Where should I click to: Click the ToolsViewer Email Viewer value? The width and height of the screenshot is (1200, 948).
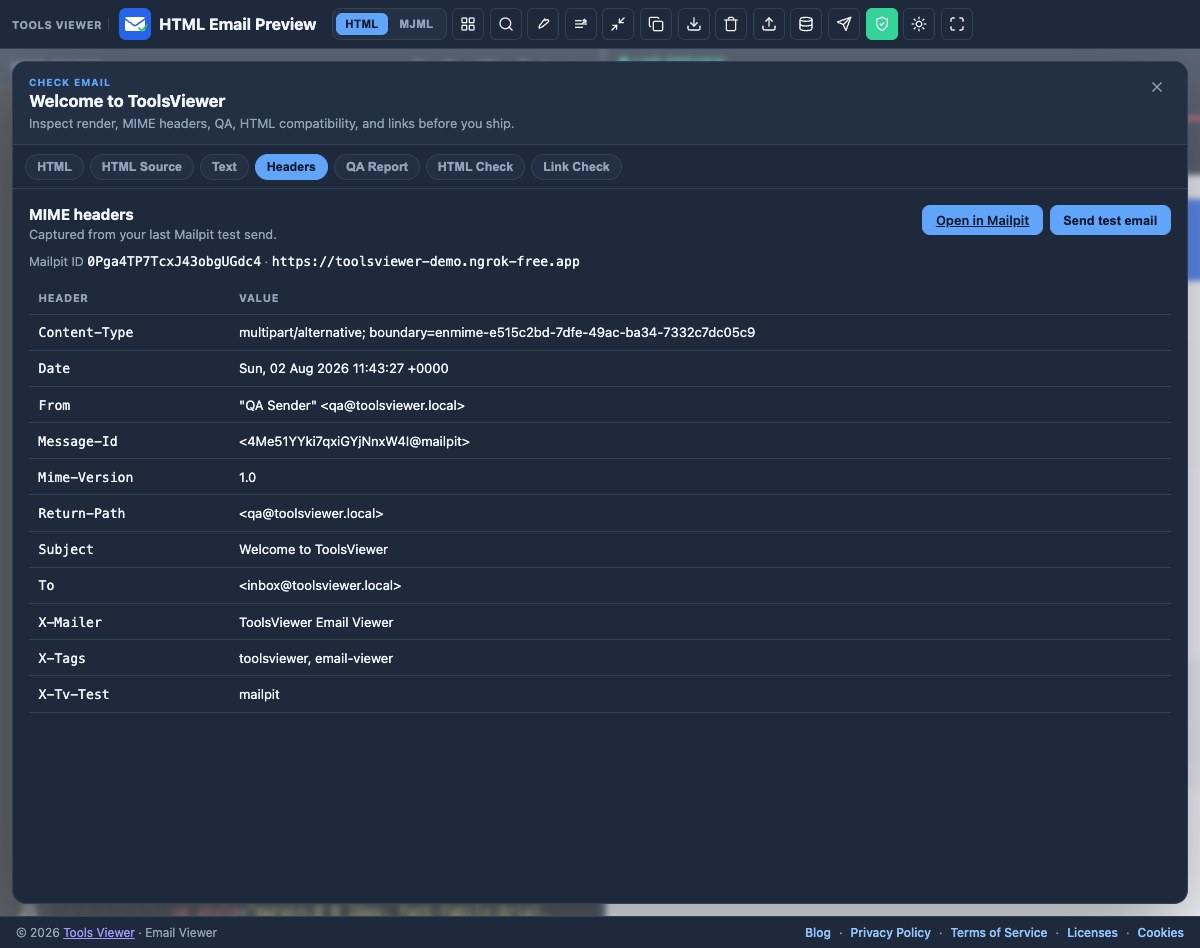coord(316,622)
